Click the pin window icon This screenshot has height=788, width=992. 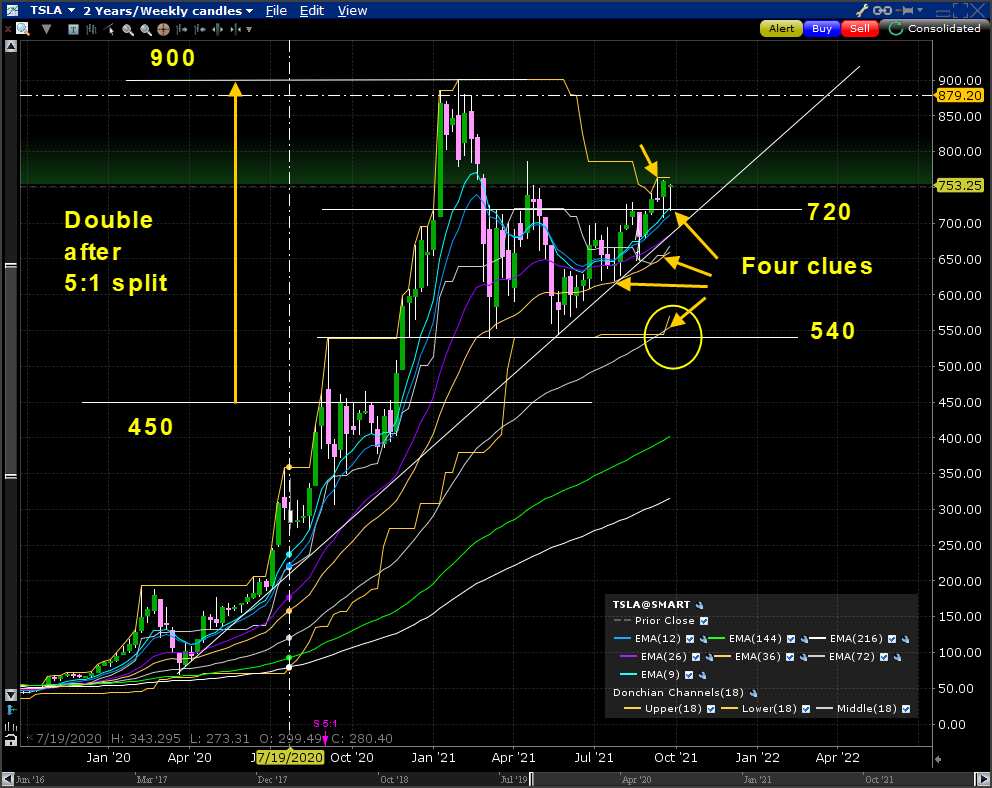[x=905, y=11]
